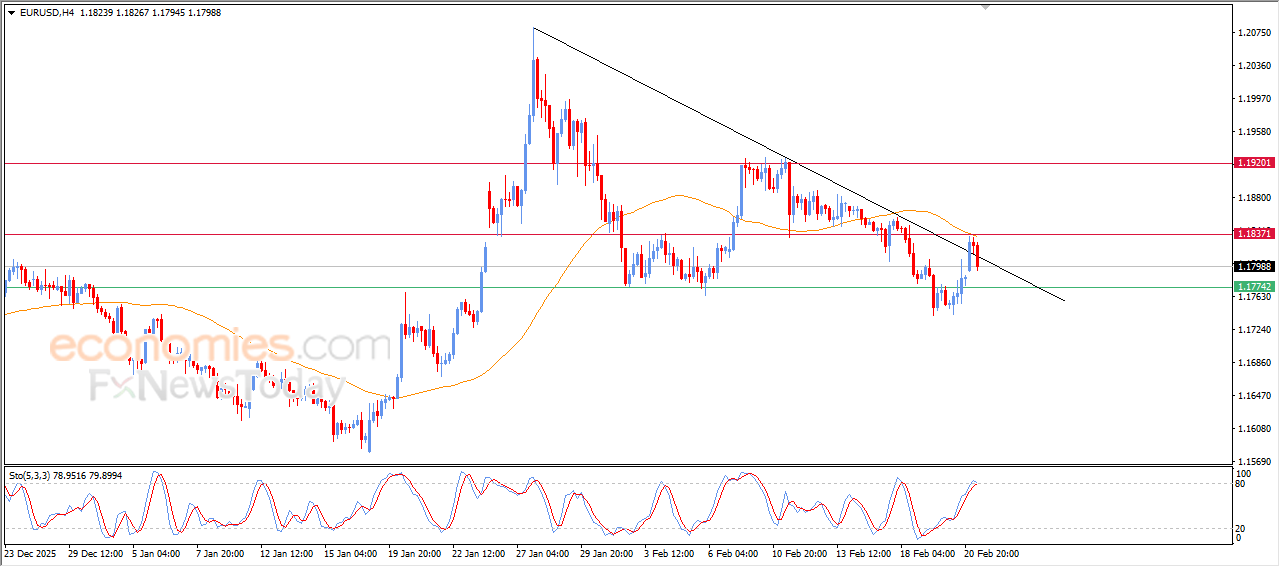Screen dimensions: 1280x567
Task: Click the 1.15690 price scale value
Action: point(1253,462)
